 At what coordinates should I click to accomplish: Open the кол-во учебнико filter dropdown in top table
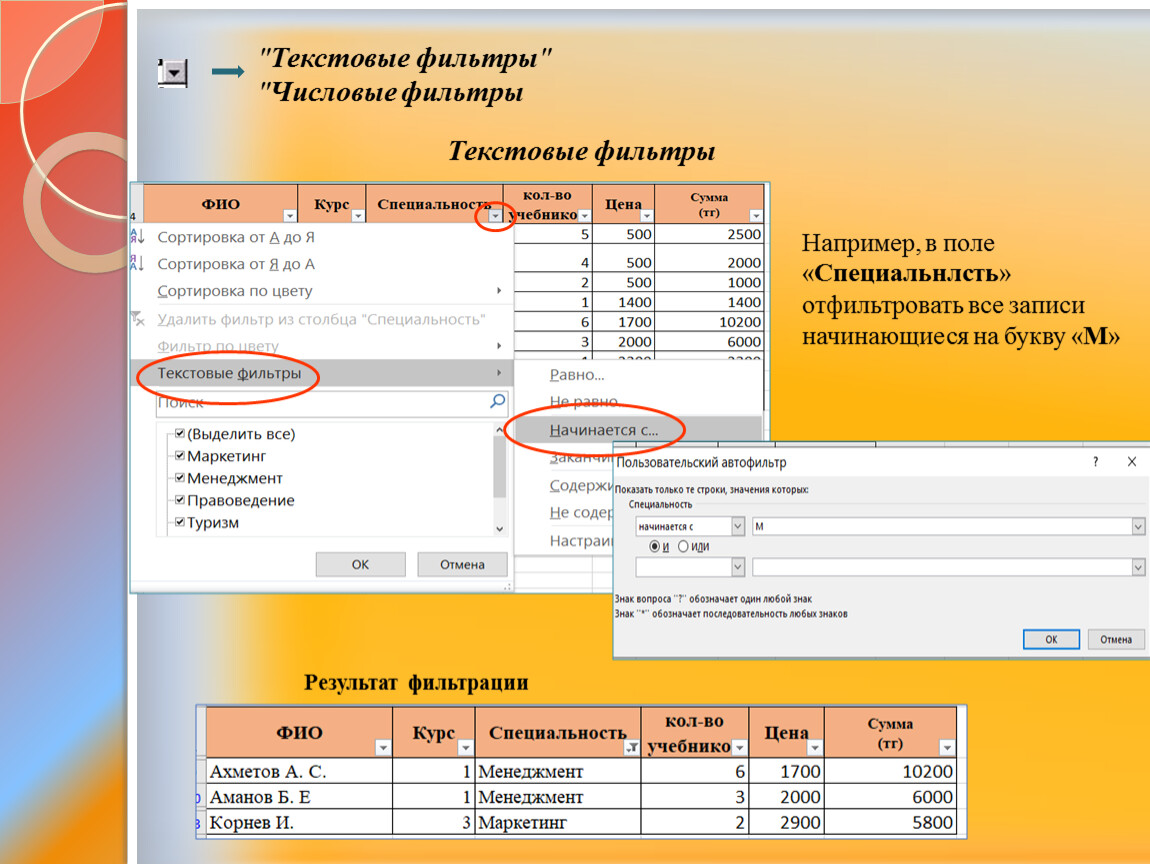click(x=585, y=216)
